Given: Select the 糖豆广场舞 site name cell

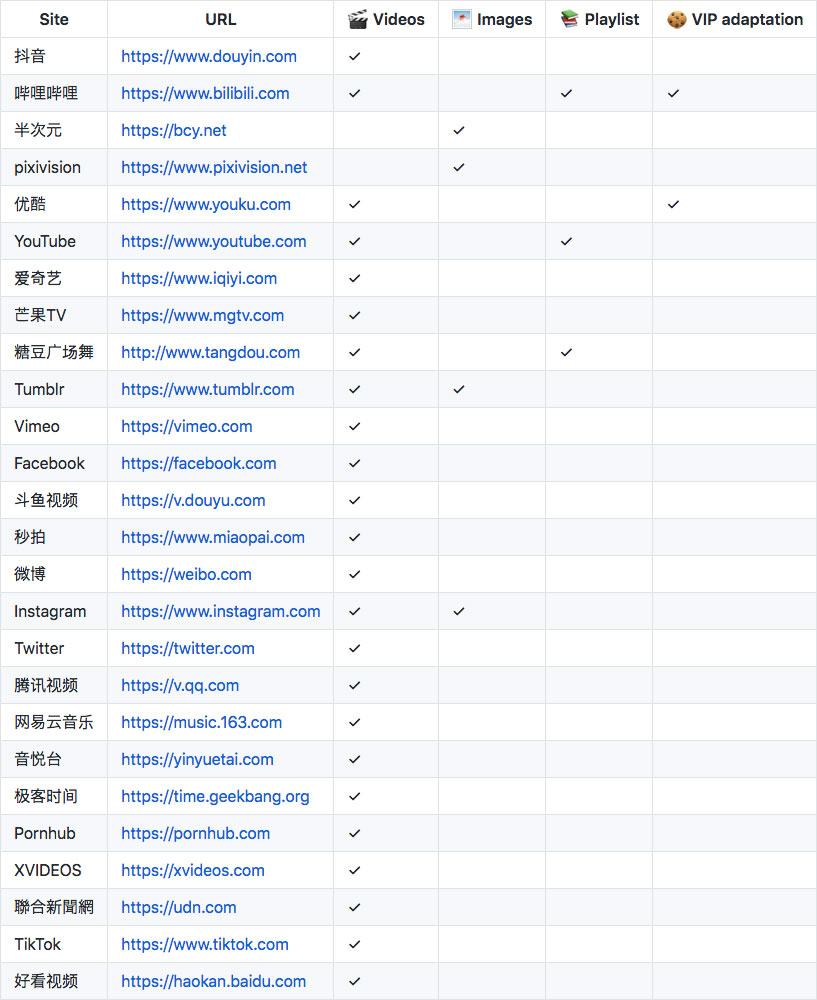Looking at the screenshot, I should pyautogui.click(x=54, y=352).
